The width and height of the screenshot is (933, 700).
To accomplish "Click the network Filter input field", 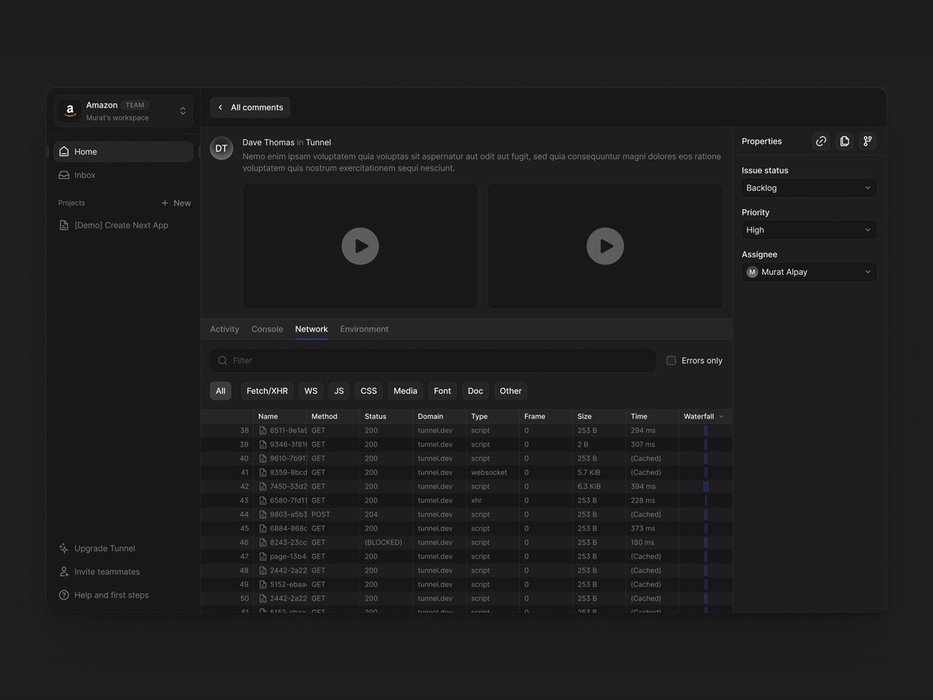I will pyautogui.click(x=440, y=361).
